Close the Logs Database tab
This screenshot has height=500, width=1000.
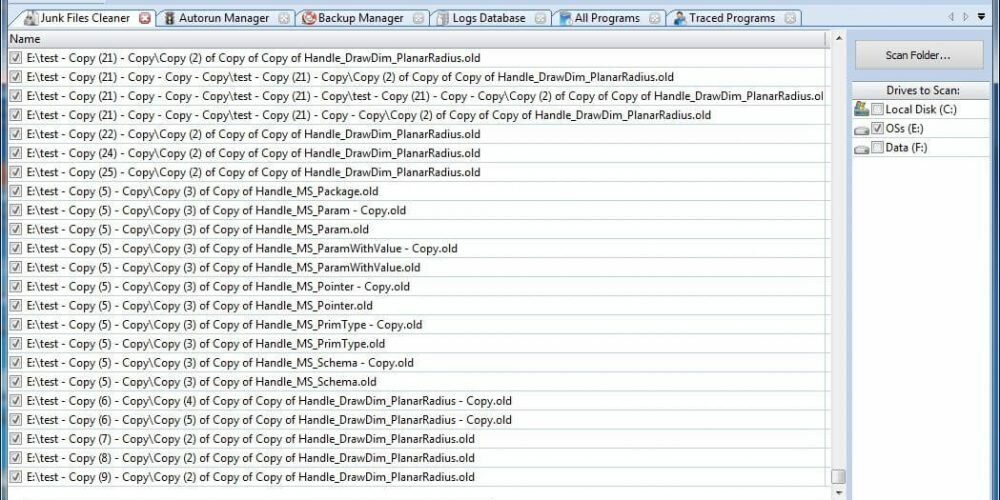pyautogui.click(x=540, y=18)
